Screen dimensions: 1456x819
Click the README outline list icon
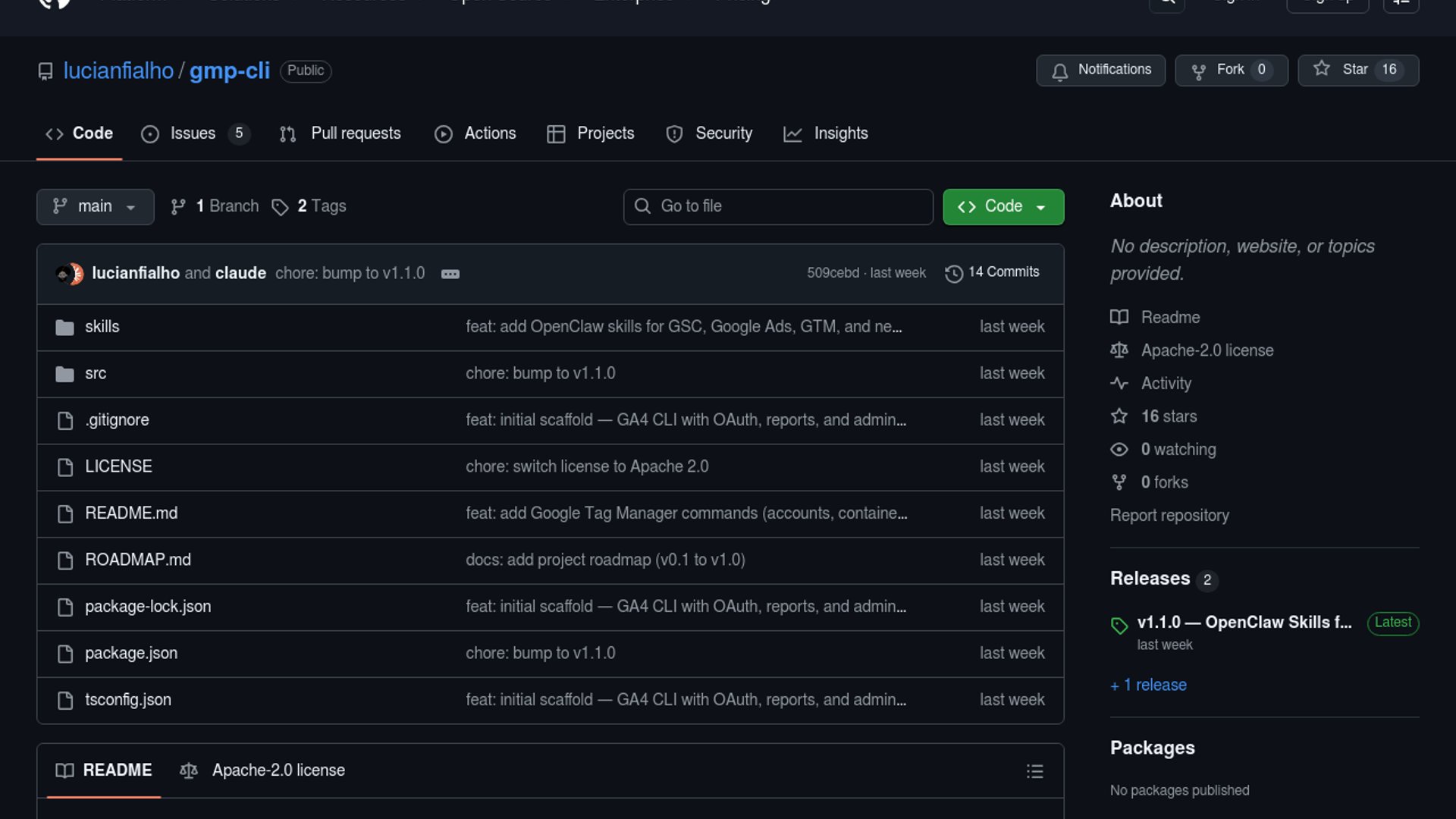[1034, 771]
